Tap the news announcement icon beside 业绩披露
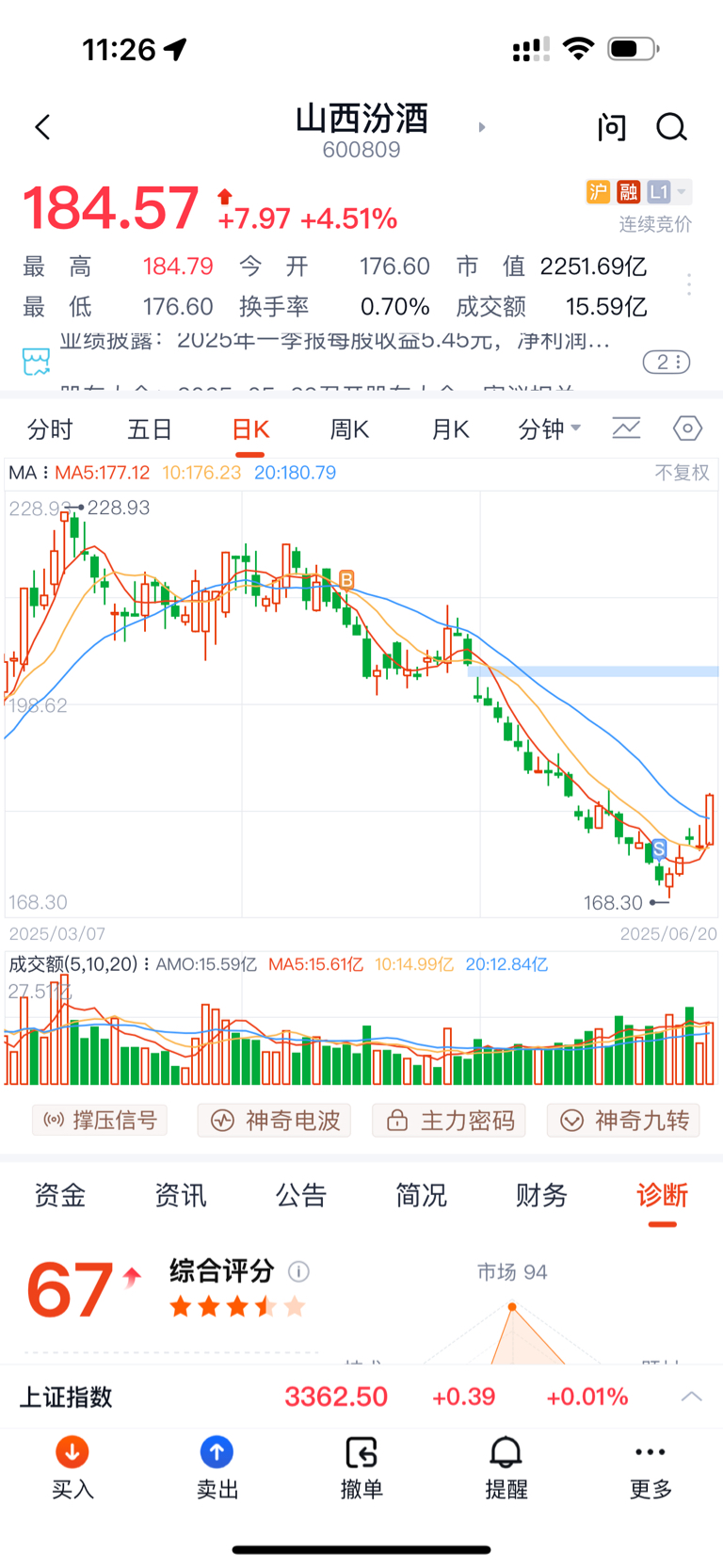 click(x=36, y=362)
